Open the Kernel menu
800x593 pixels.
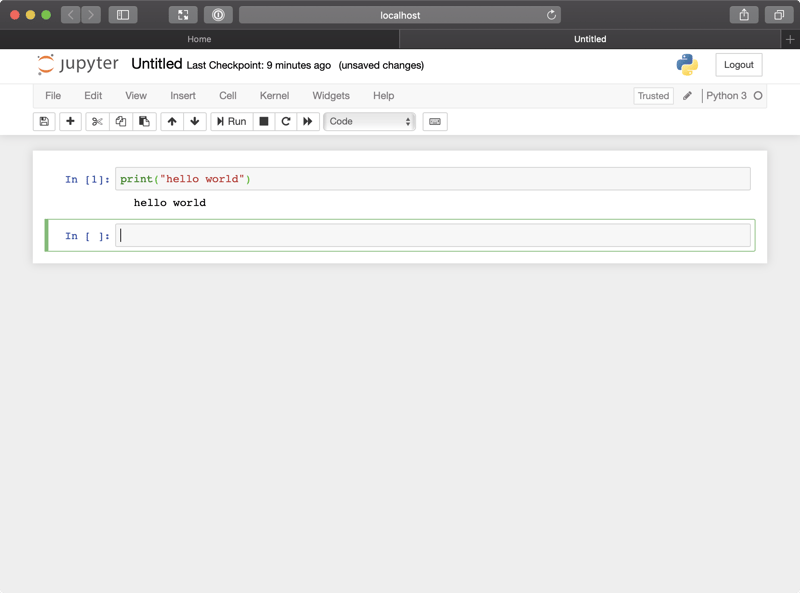[x=274, y=96]
